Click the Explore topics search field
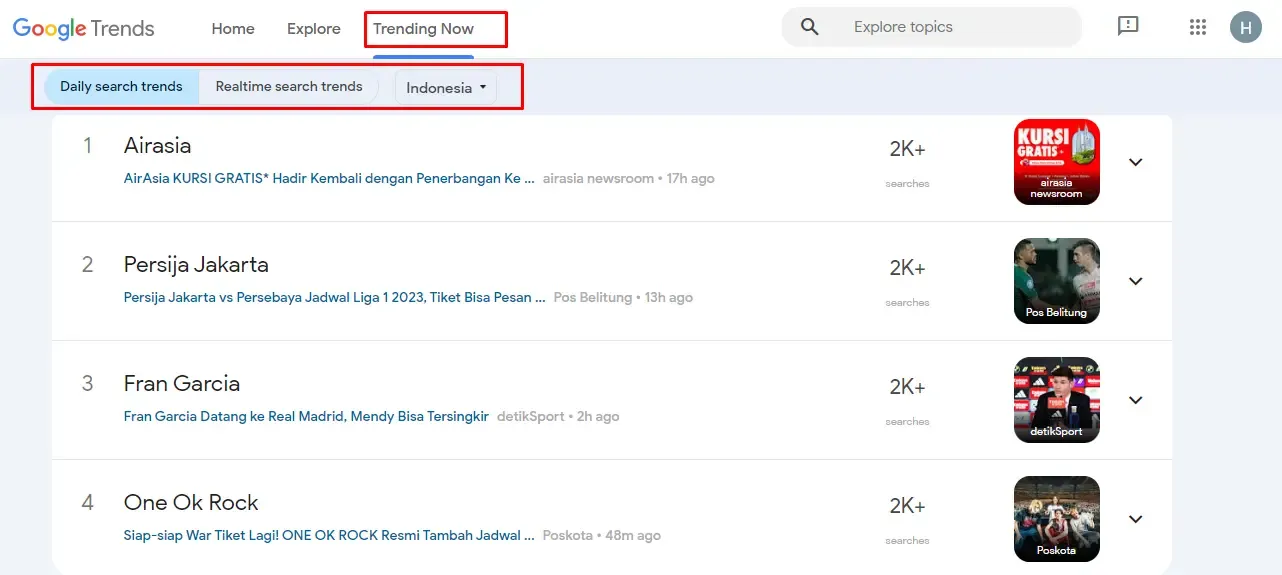The height and width of the screenshot is (575, 1282). (x=950, y=28)
